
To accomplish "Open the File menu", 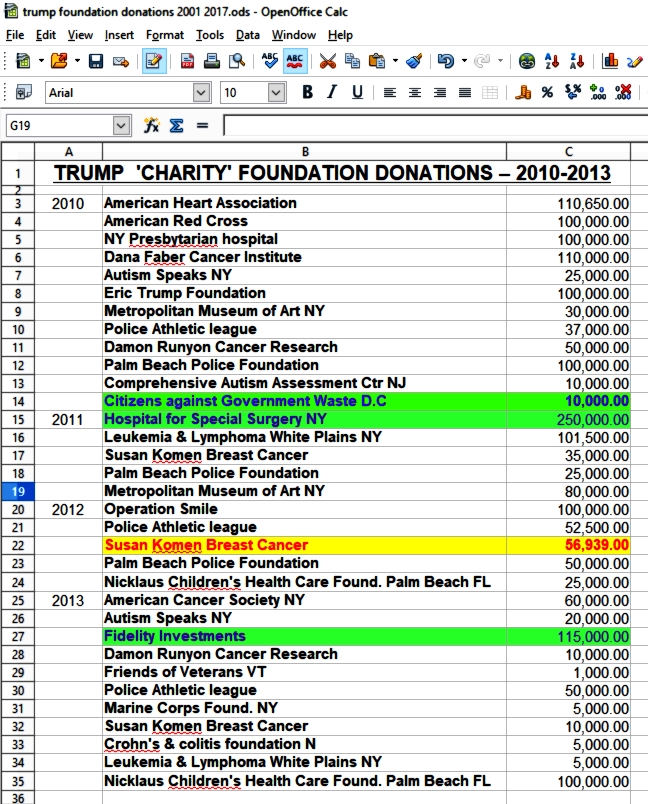I will pyautogui.click(x=15, y=35).
